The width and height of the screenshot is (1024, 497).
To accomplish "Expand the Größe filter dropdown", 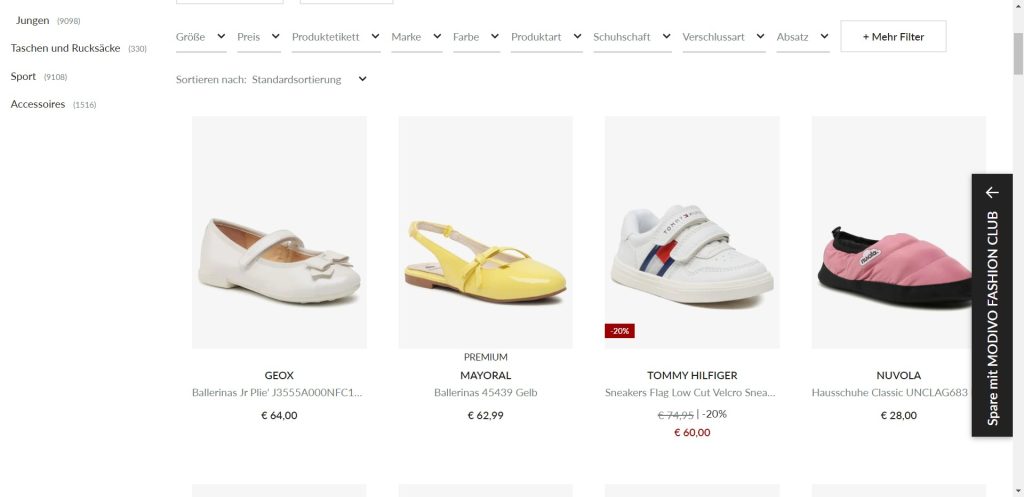I will tap(200, 37).
